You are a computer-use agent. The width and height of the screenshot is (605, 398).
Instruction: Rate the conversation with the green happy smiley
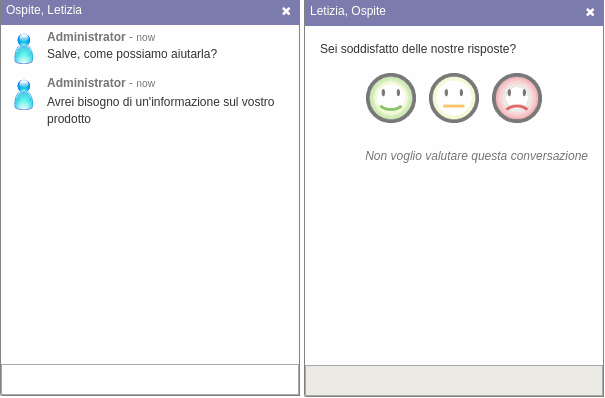(391, 98)
